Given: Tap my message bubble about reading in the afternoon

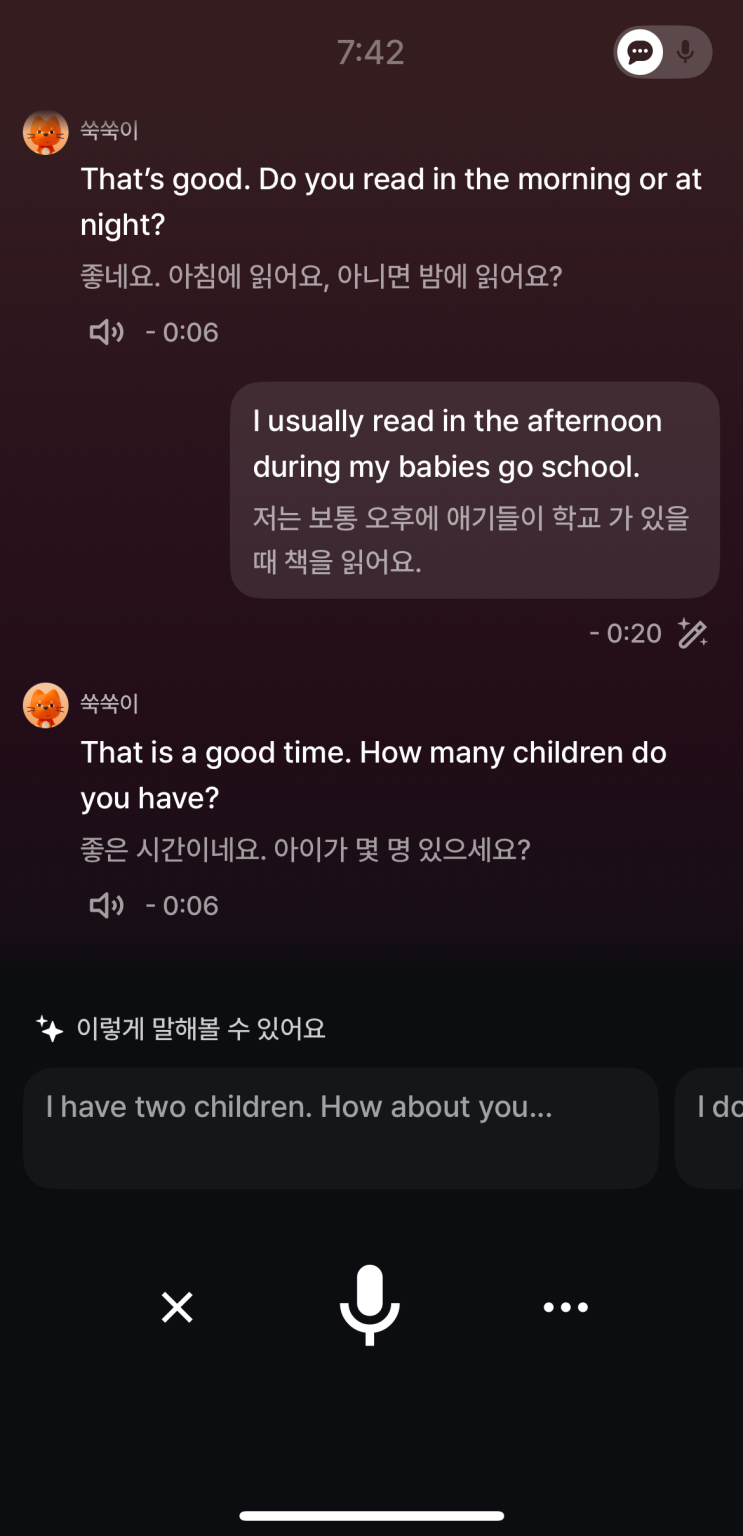Looking at the screenshot, I should click(474, 490).
